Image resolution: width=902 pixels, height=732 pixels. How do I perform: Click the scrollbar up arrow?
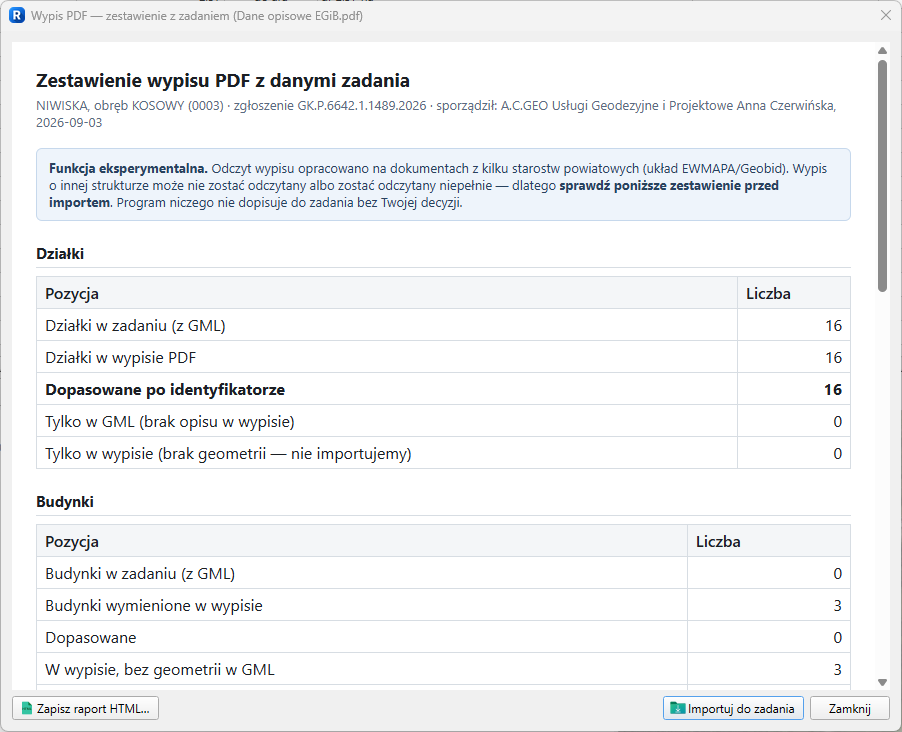(882, 51)
